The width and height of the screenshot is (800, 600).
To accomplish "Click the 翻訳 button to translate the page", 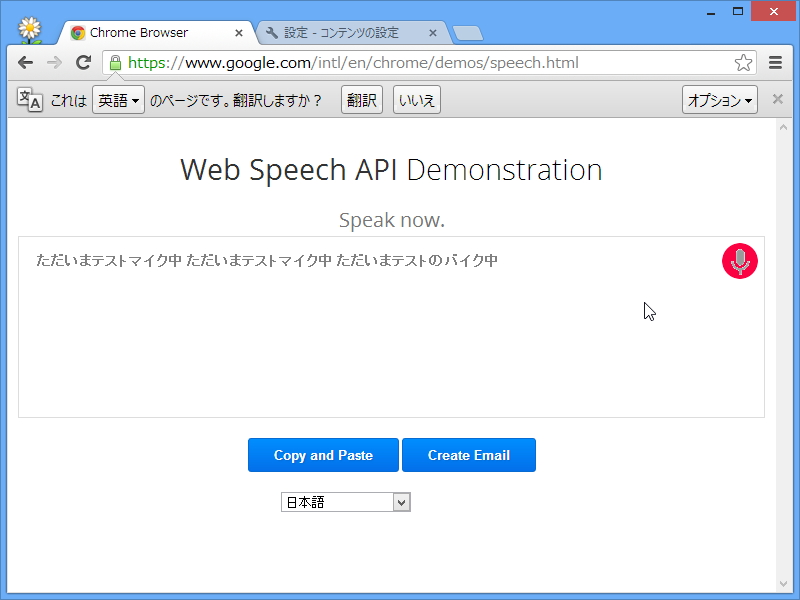I will [x=361, y=99].
